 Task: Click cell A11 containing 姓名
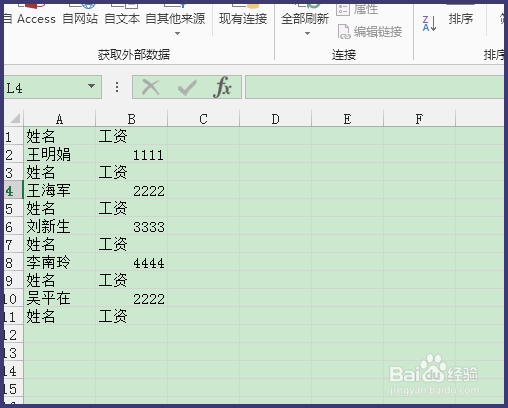point(60,316)
